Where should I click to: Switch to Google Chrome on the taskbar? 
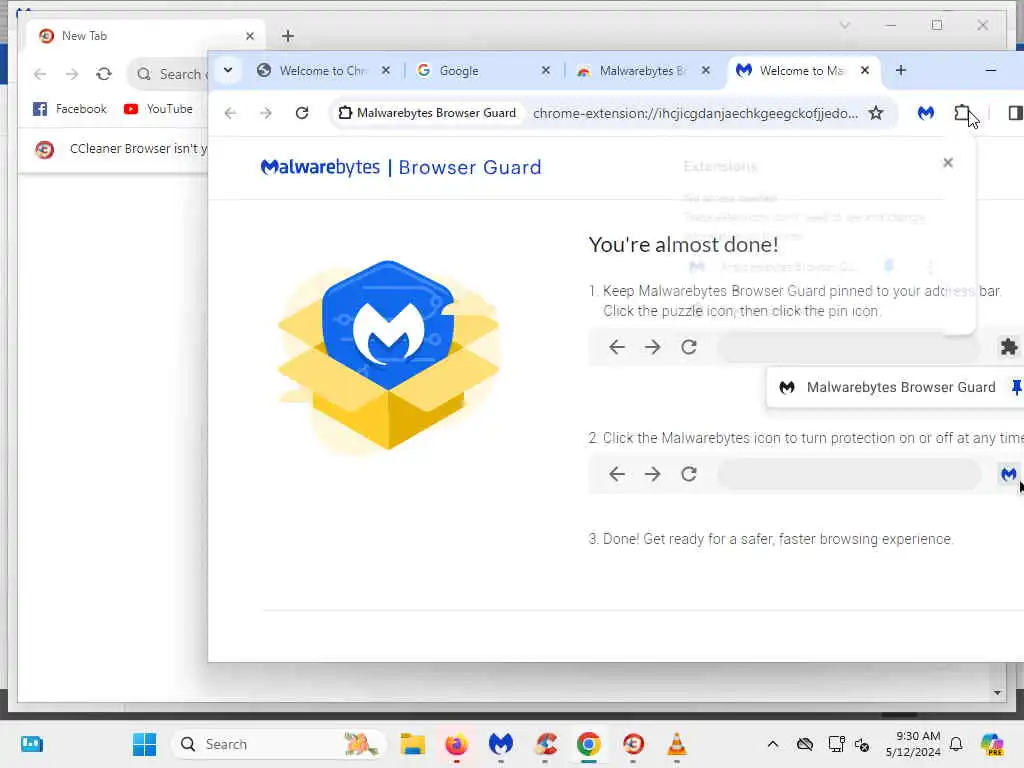coord(588,744)
